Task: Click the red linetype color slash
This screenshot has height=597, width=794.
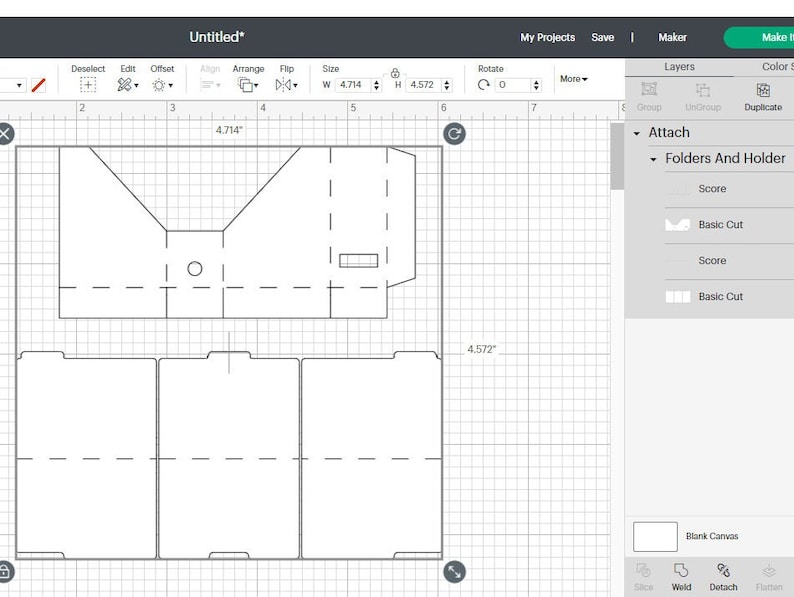Action: 38,85
